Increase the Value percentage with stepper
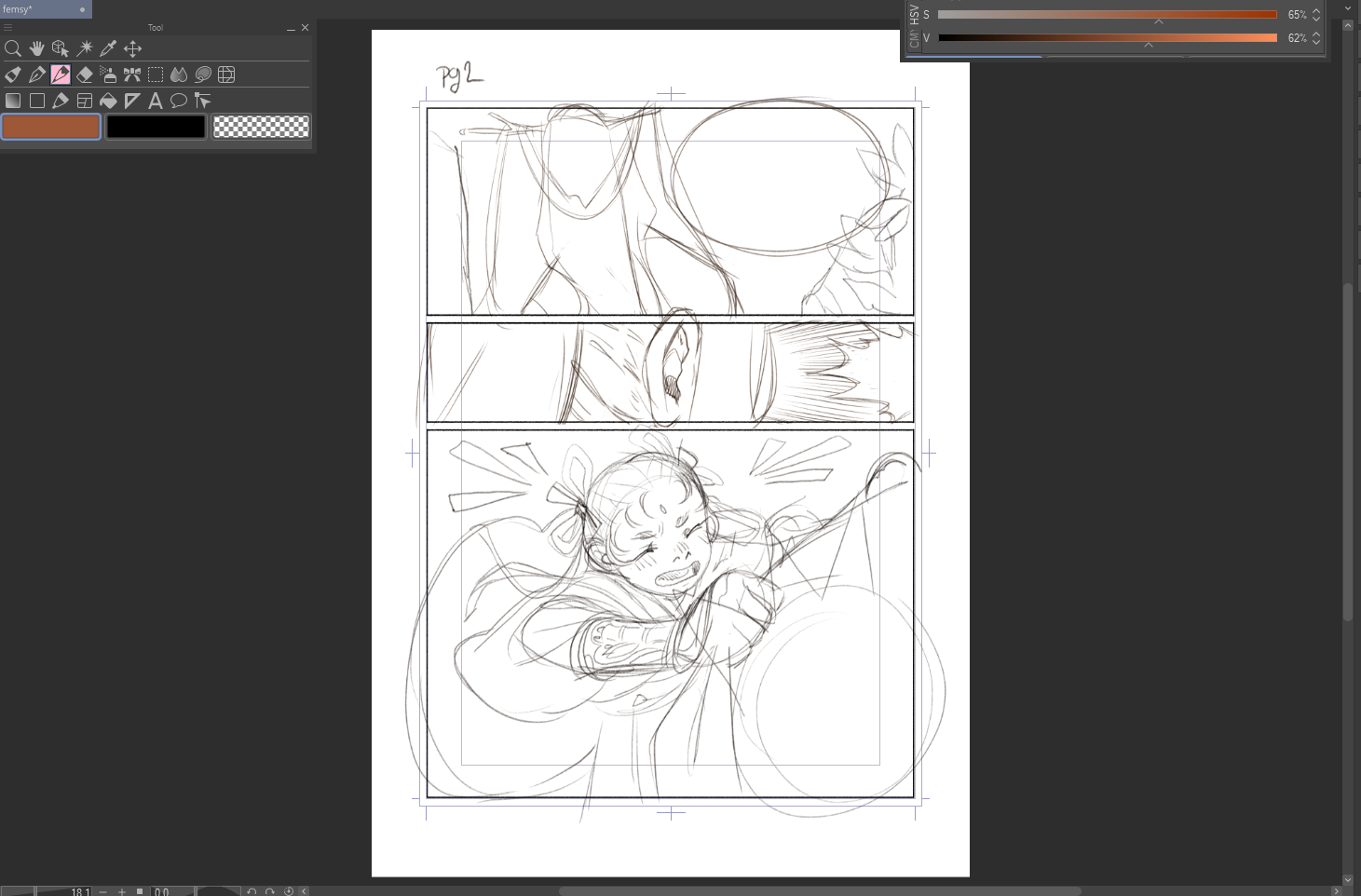1361x896 pixels. tap(1316, 34)
